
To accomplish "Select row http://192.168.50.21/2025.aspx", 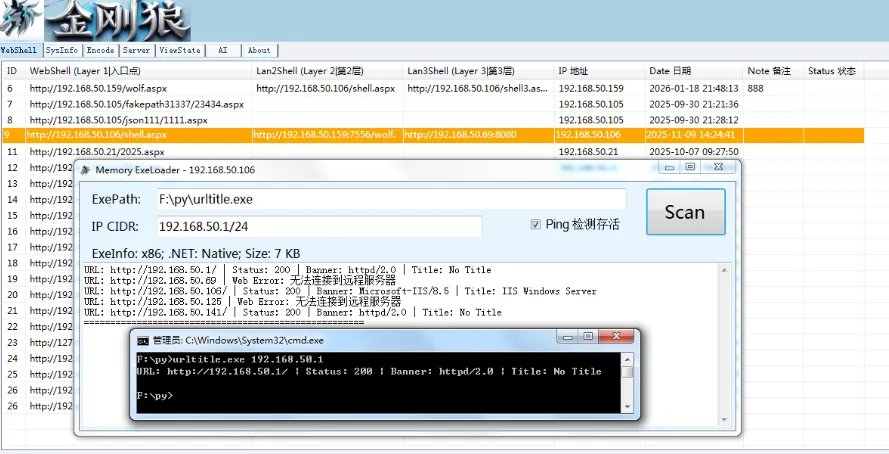I will pyautogui.click(x=433, y=152).
